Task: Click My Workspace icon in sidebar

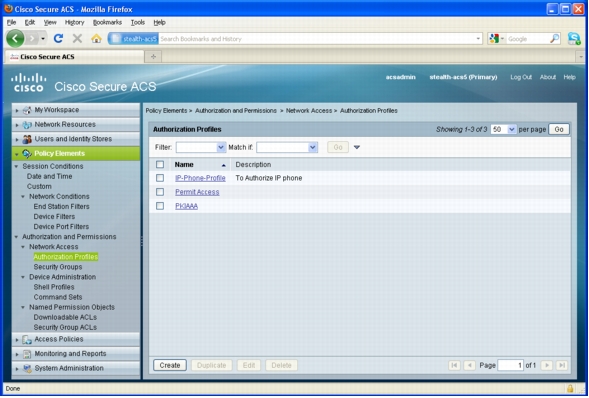Action: click(x=27, y=110)
